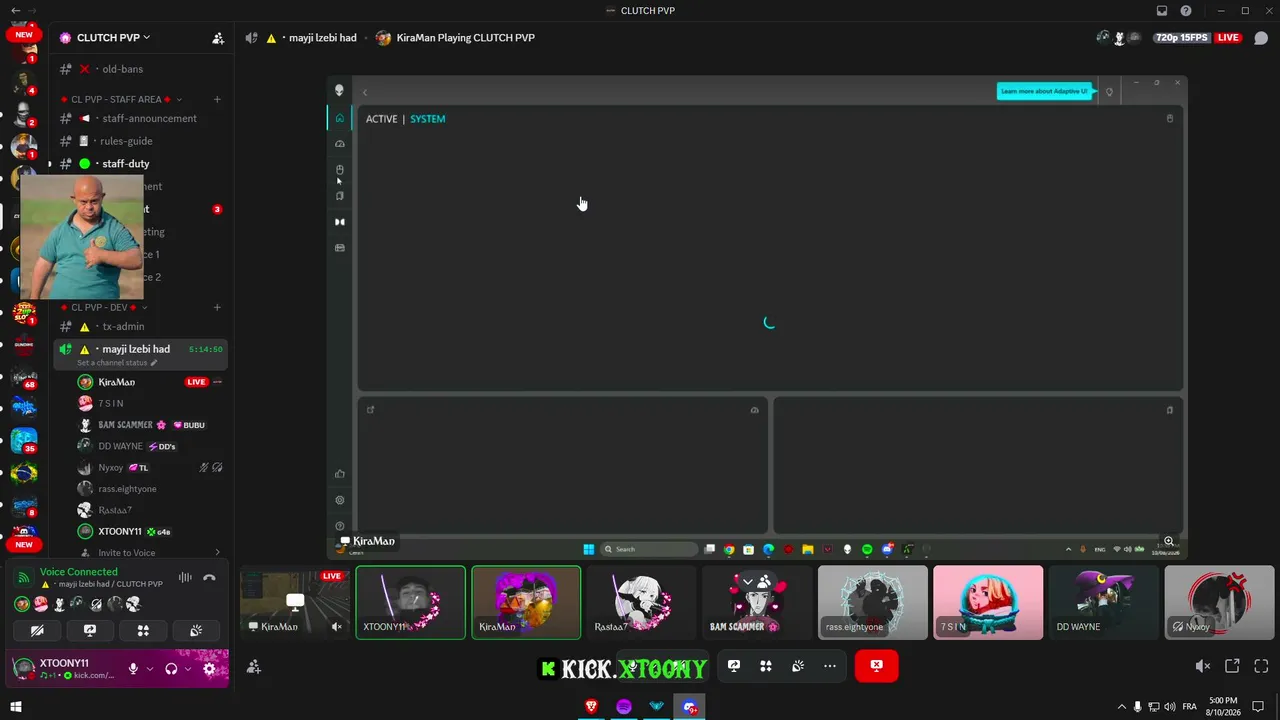This screenshot has width=1280, height=720.
Task: Pop out the stream window
Action: click(x=1232, y=666)
